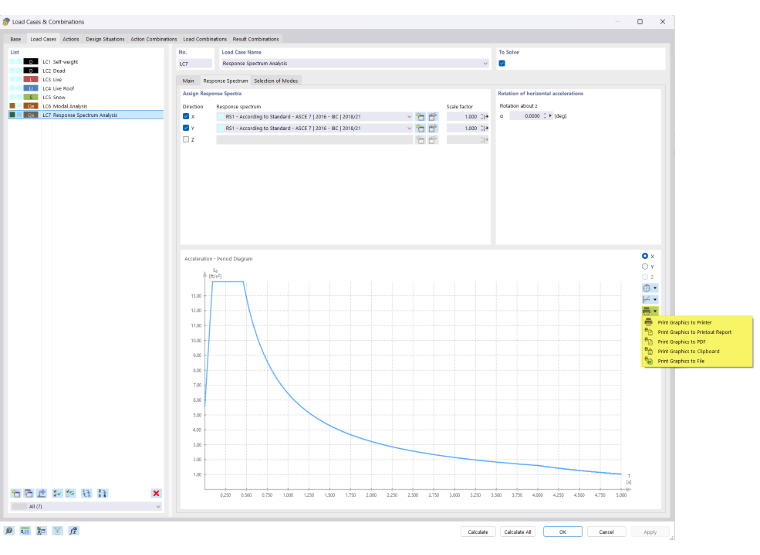
Task: Click the green funnel filter icon at the bottom
Action: (x=57, y=531)
